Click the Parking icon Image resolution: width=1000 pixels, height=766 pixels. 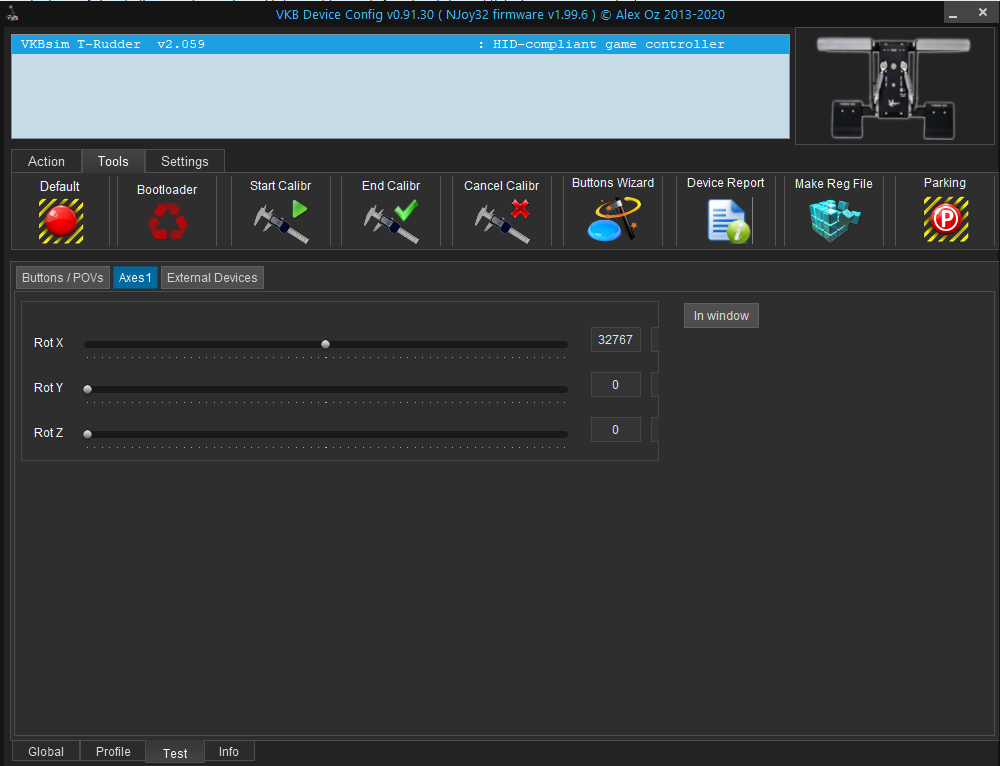tap(946, 219)
